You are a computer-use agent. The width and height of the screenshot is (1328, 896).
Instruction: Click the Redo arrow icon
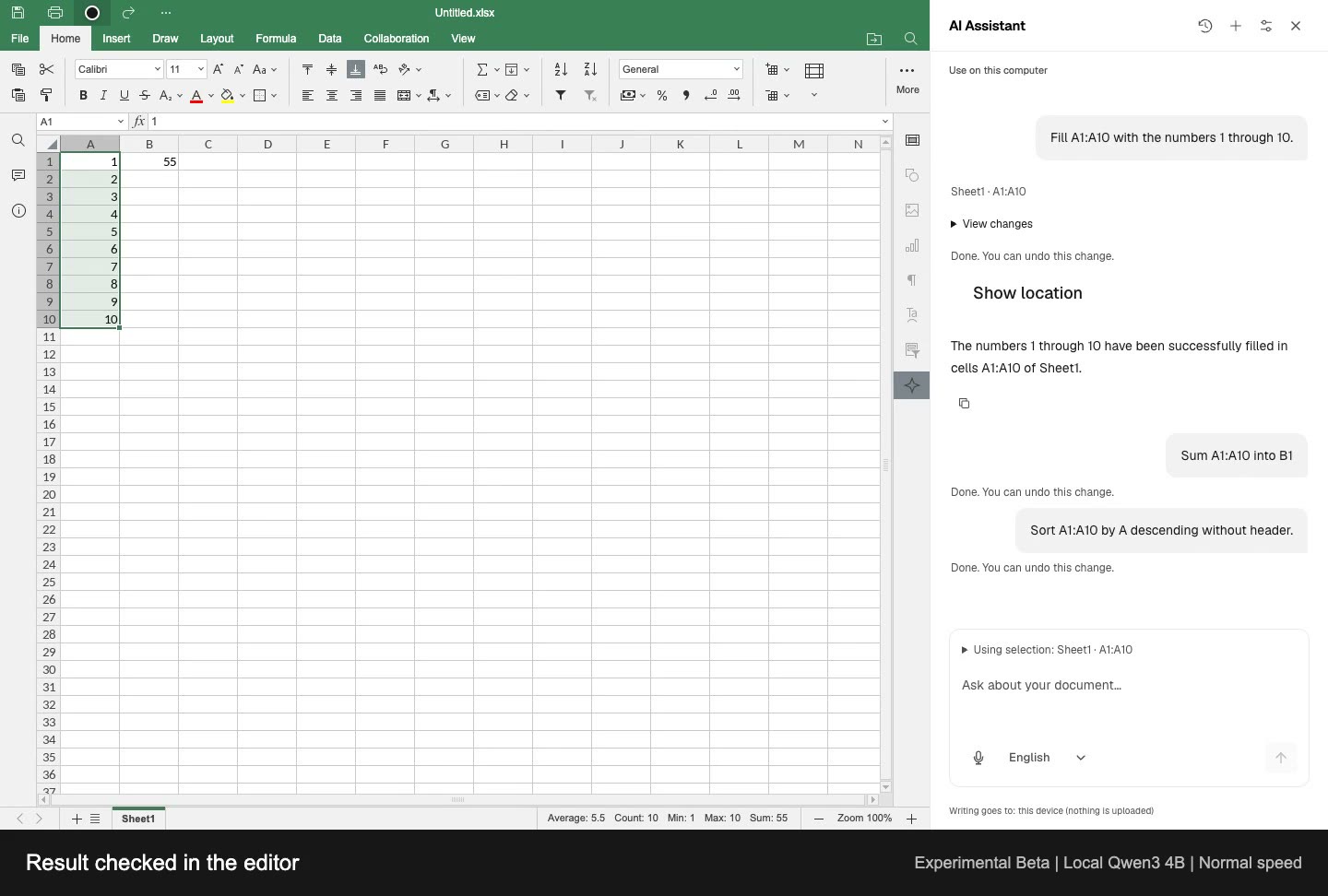tap(128, 13)
